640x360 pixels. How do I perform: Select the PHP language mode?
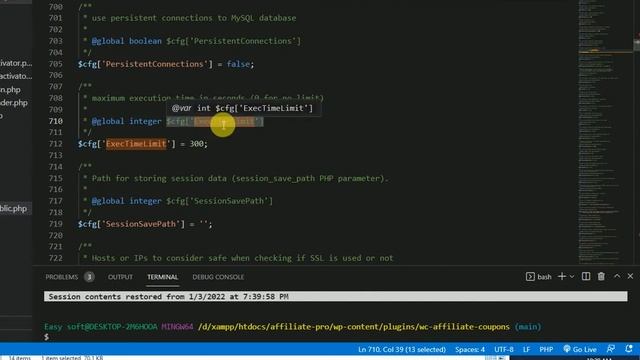[546, 349]
